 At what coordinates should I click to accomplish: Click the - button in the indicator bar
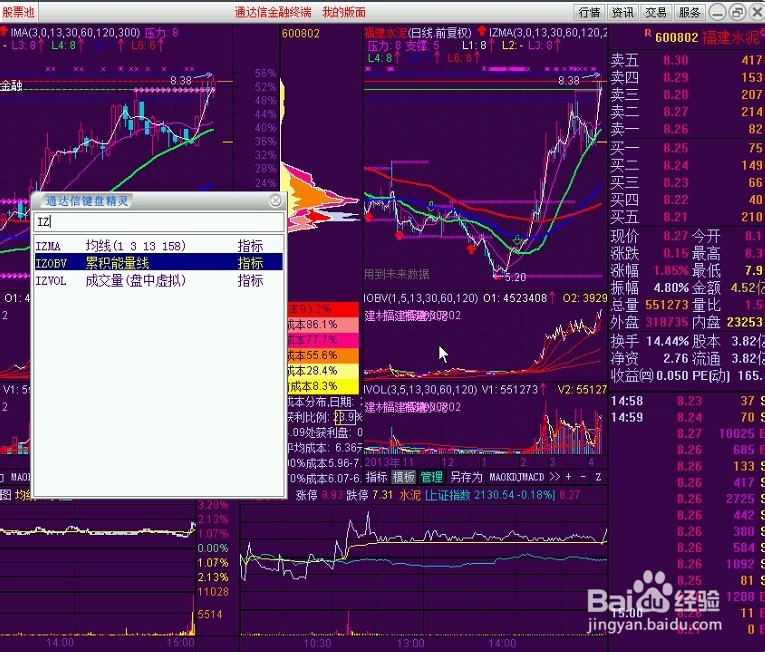pos(583,477)
